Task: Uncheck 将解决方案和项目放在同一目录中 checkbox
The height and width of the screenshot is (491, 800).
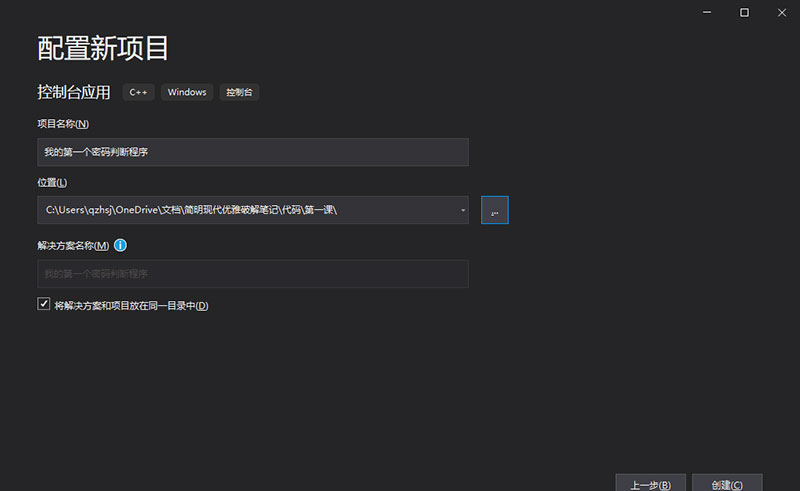Action: click(44, 304)
